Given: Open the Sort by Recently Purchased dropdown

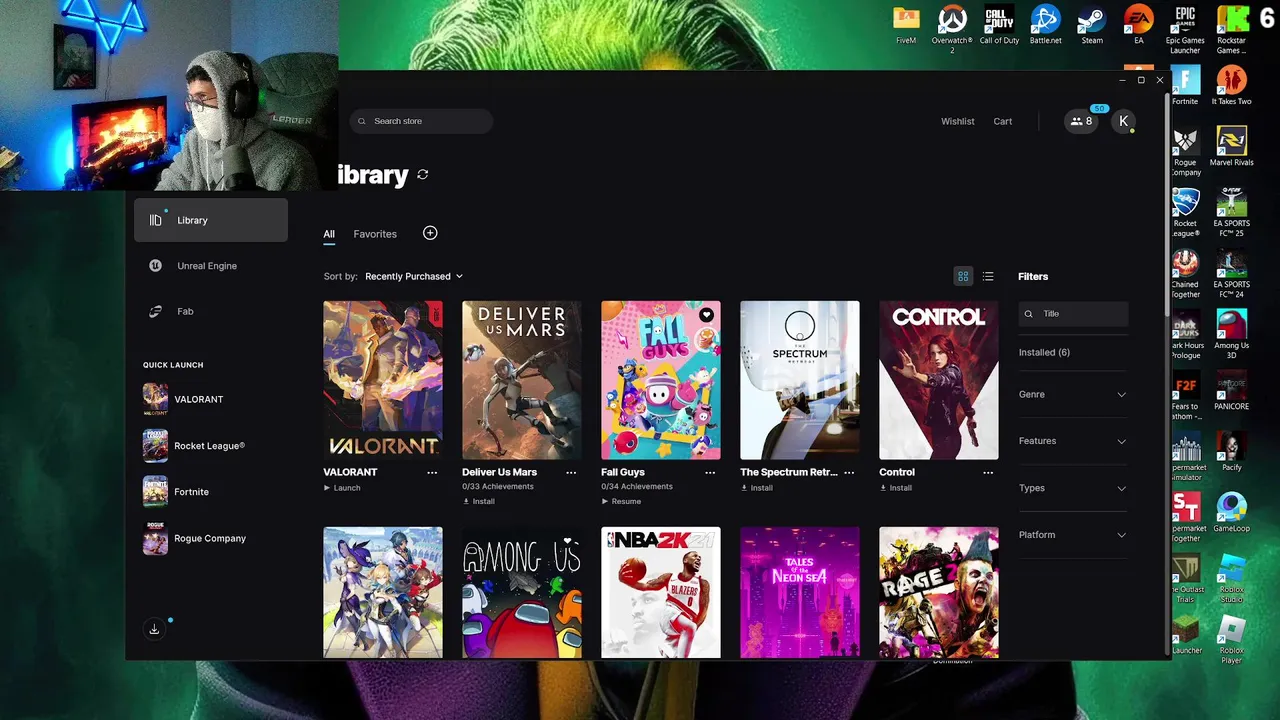Looking at the screenshot, I should click(414, 276).
